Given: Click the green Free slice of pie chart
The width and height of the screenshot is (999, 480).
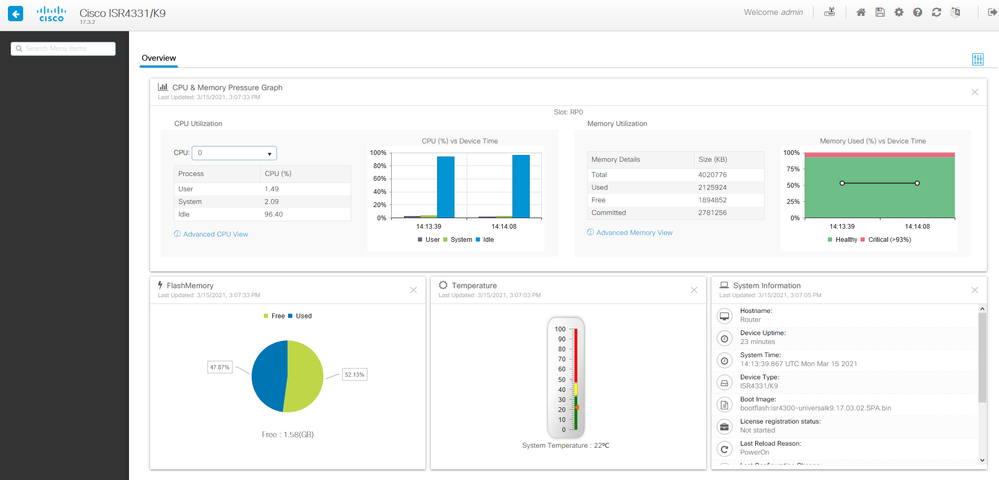Looking at the screenshot, I should pos(306,376).
